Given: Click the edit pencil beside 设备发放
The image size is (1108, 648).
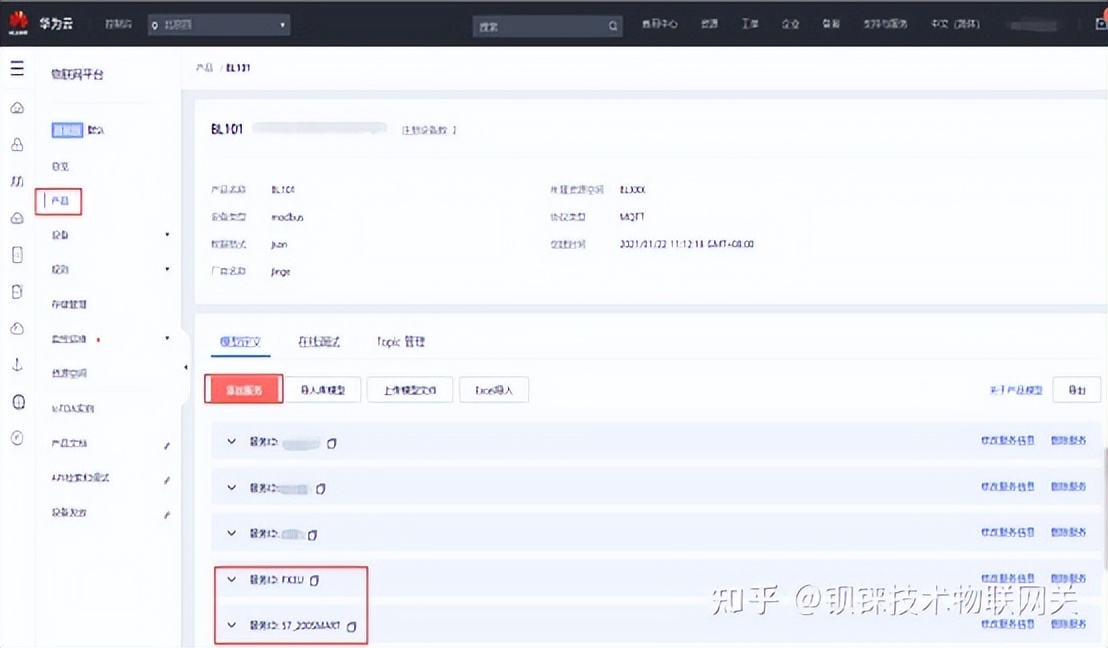Looking at the screenshot, I should tap(166, 513).
